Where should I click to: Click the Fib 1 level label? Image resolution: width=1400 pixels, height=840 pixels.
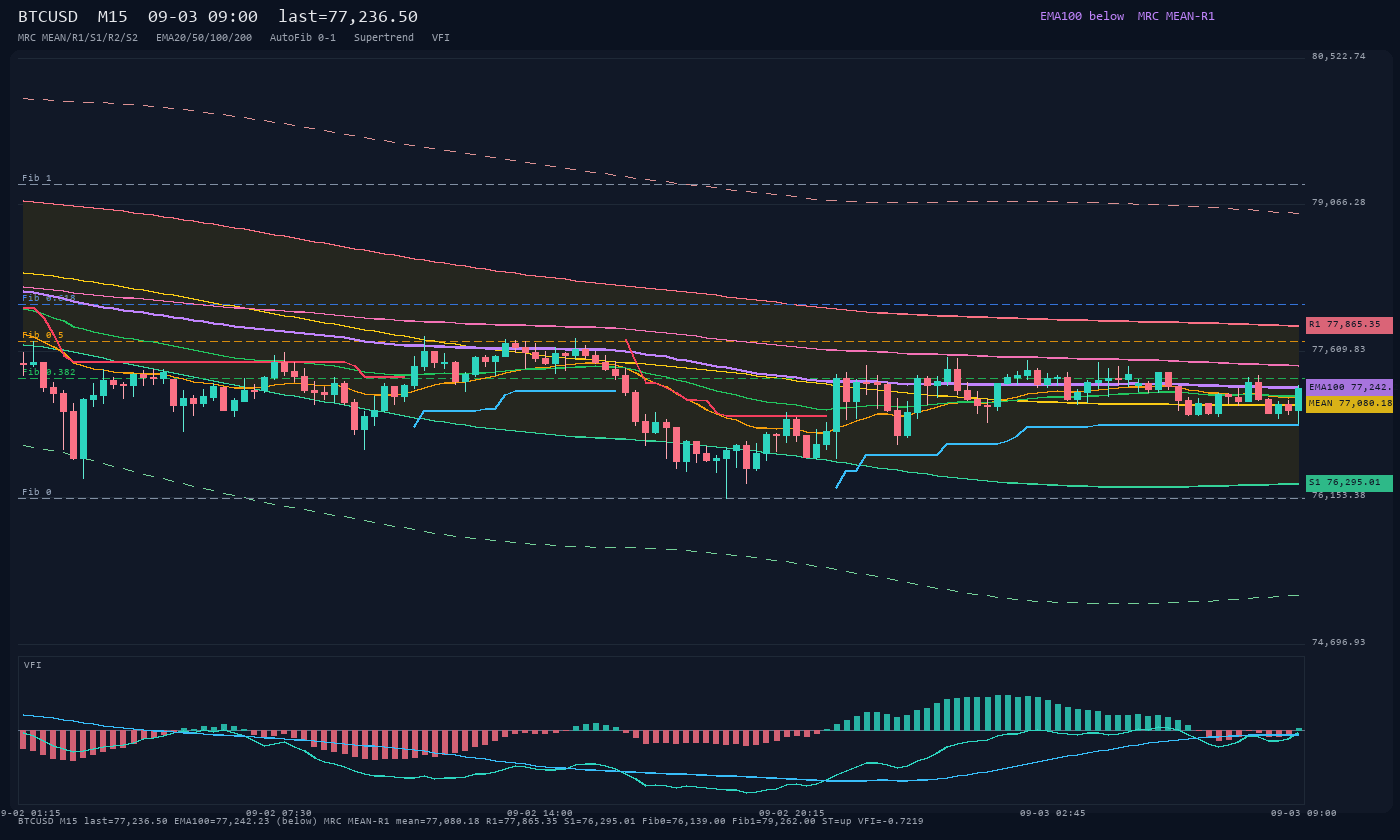click(x=37, y=179)
